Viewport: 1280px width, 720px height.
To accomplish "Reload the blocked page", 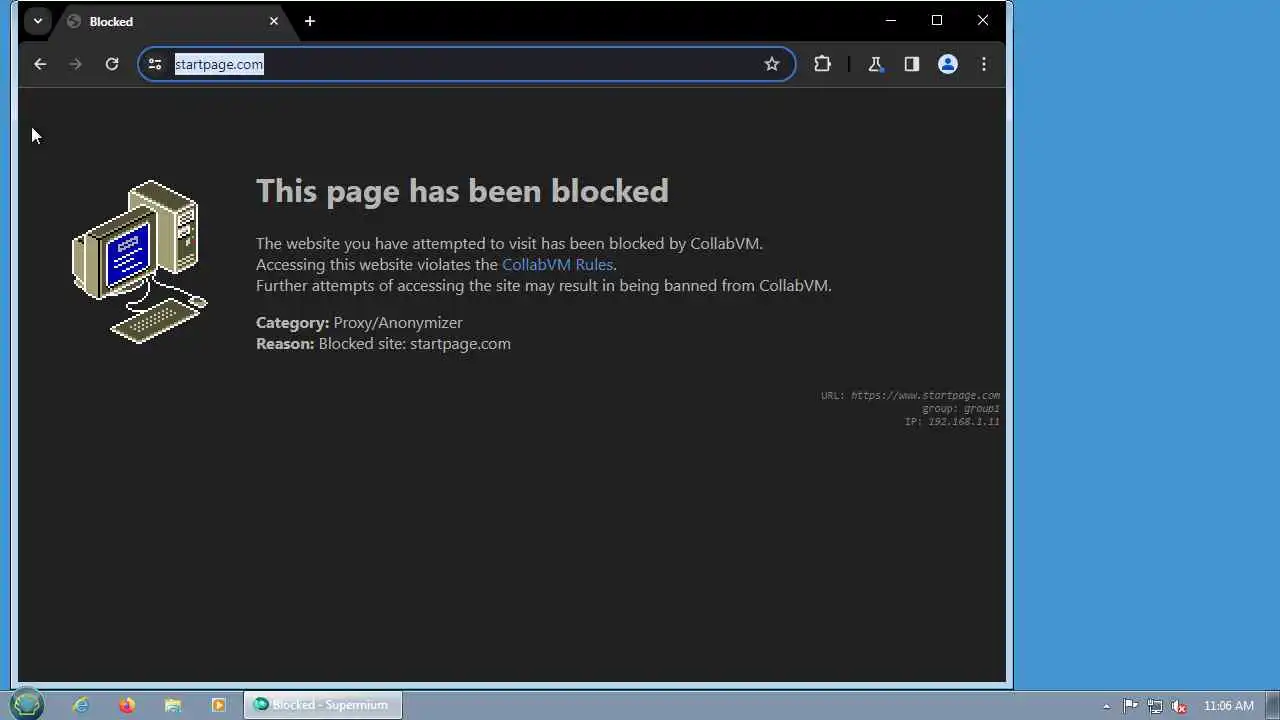I will click(x=112, y=64).
